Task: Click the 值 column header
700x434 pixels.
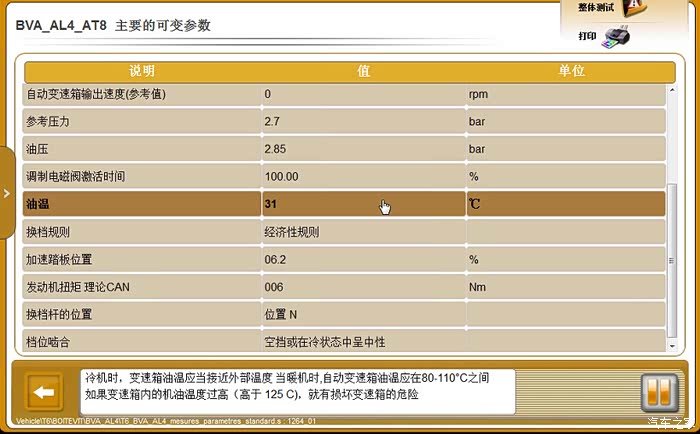Action: (x=363, y=72)
